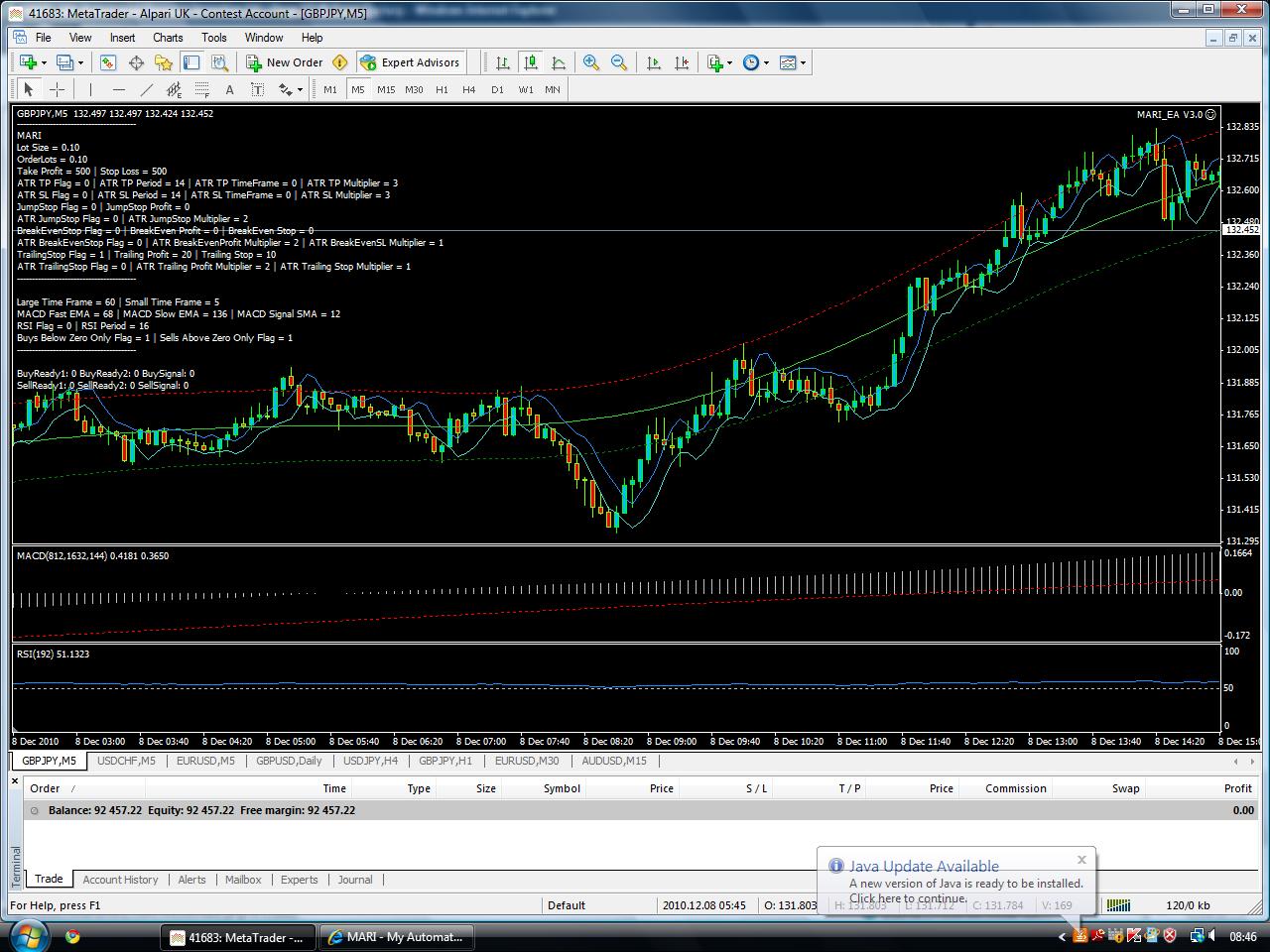Toggle the Market Watch window icon
Image resolution: width=1270 pixels, height=952 pixels.
108,62
